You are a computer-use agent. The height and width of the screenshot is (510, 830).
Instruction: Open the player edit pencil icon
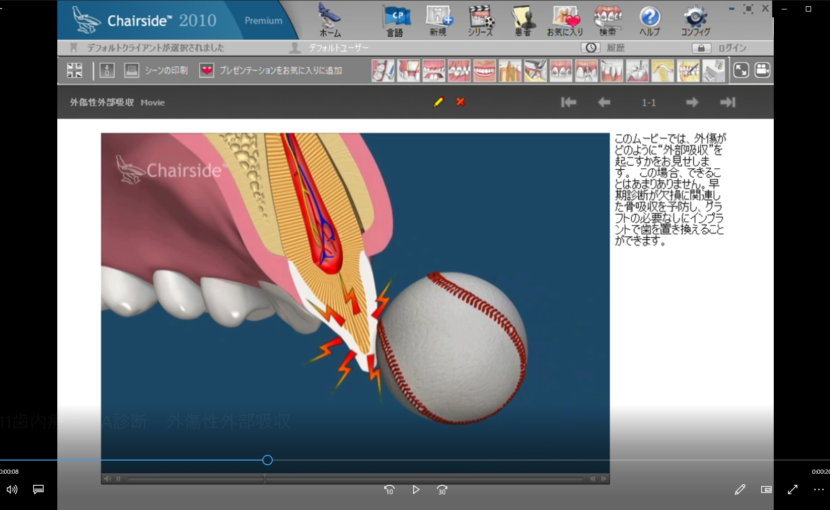click(740, 490)
